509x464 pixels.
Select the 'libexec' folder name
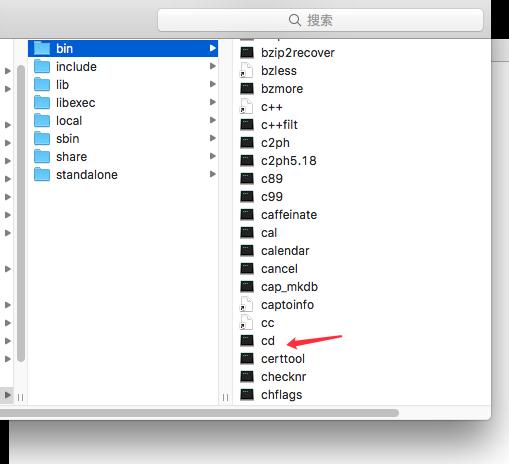pos(76,103)
